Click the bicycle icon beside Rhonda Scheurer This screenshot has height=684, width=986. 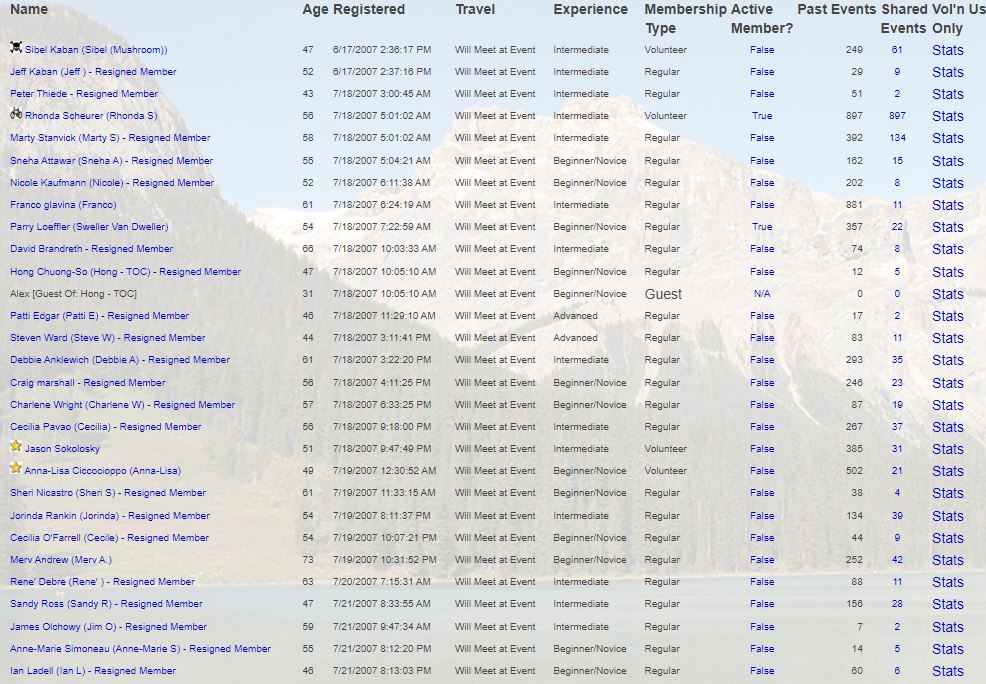pos(16,115)
